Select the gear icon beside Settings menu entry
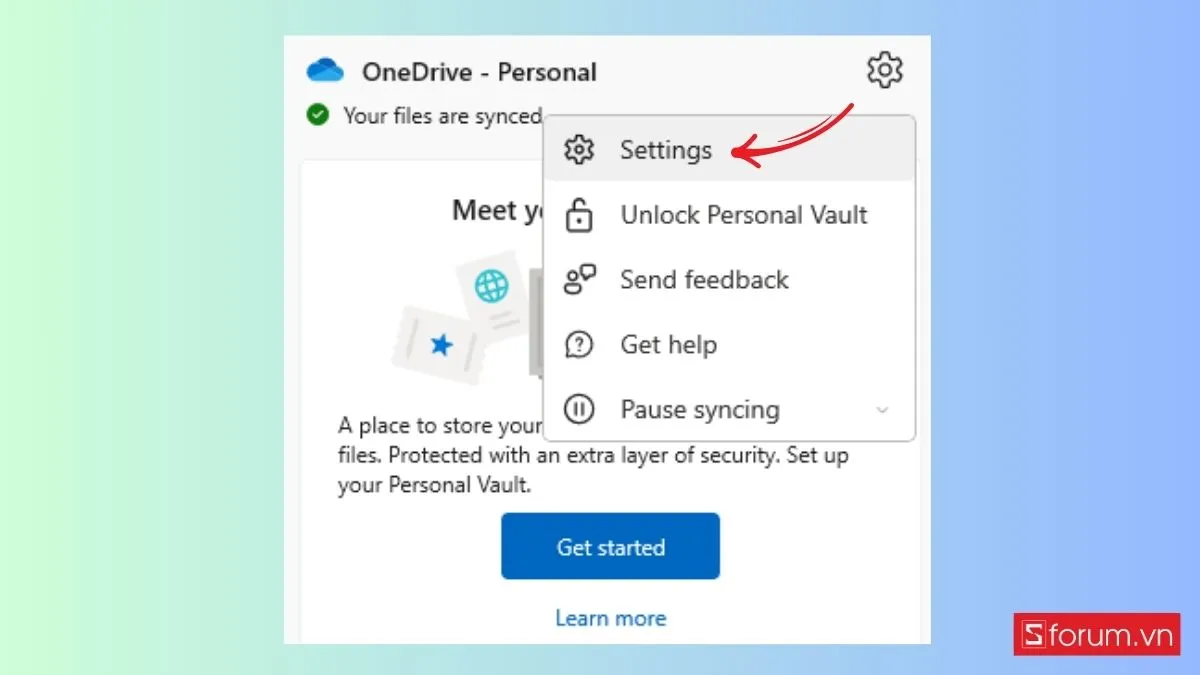The width and height of the screenshot is (1200, 675). click(579, 149)
